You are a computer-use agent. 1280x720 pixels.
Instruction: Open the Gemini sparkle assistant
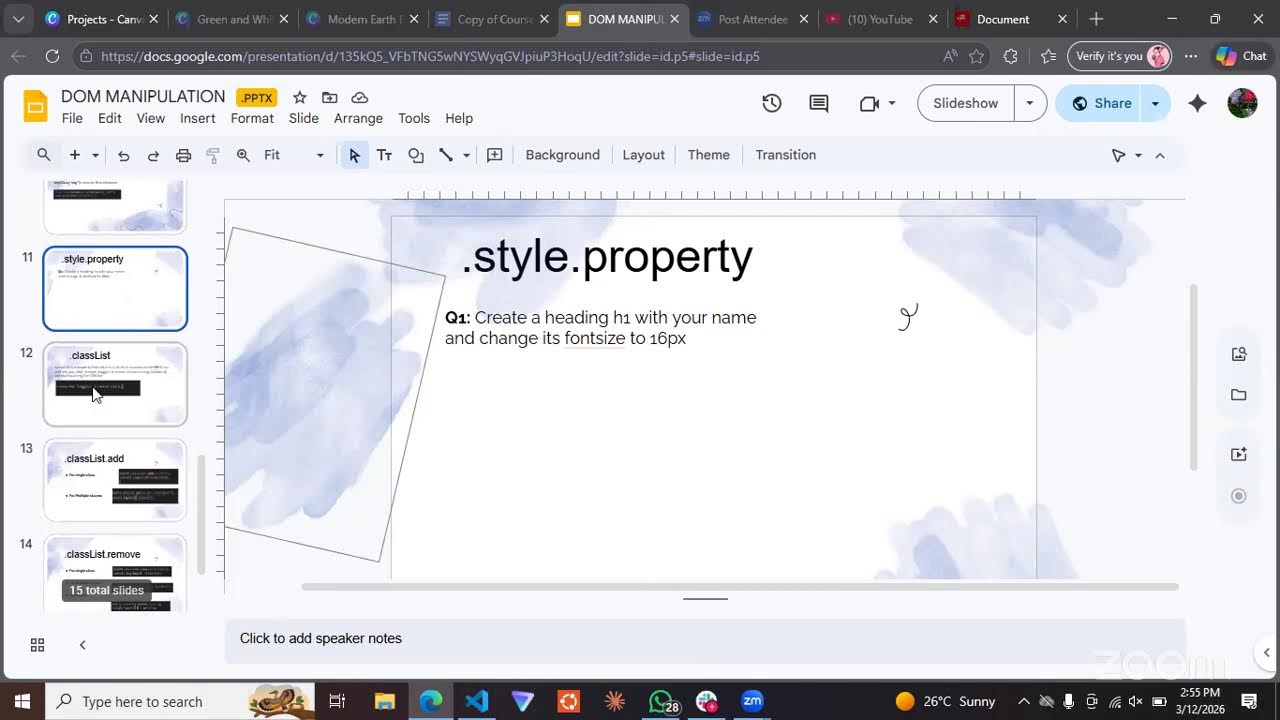tap(1197, 103)
